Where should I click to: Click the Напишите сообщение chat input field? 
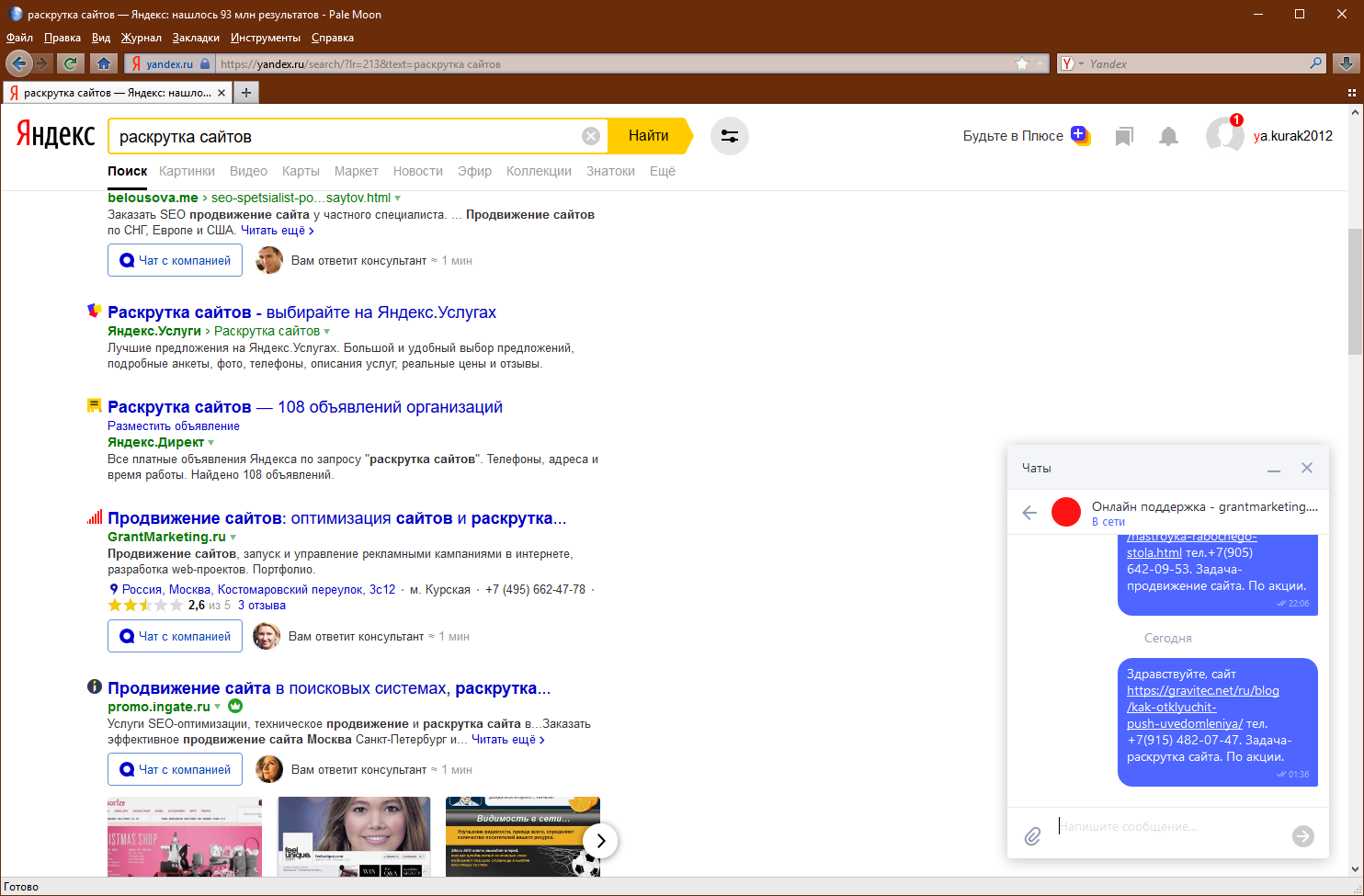1169,826
